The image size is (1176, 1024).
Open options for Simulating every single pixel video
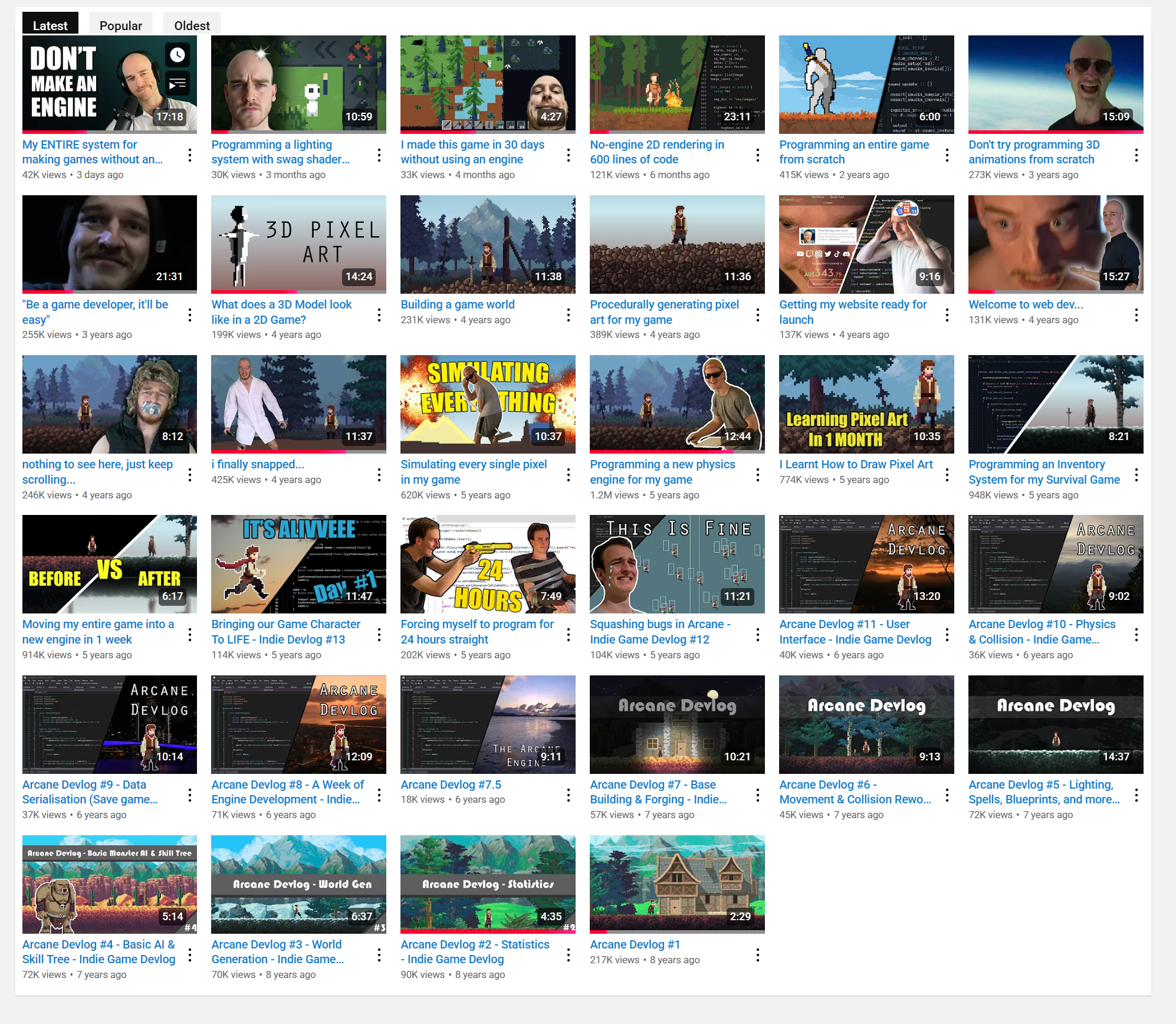coord(569,475)
